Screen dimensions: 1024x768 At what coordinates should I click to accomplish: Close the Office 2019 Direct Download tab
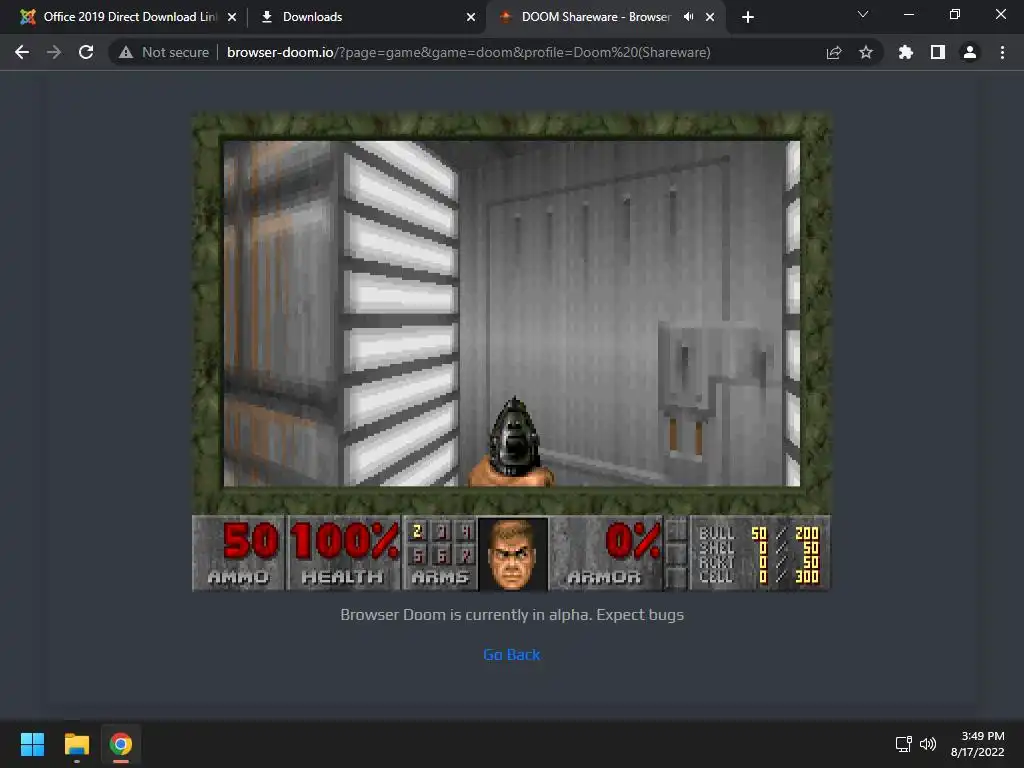tap(232, 17)
